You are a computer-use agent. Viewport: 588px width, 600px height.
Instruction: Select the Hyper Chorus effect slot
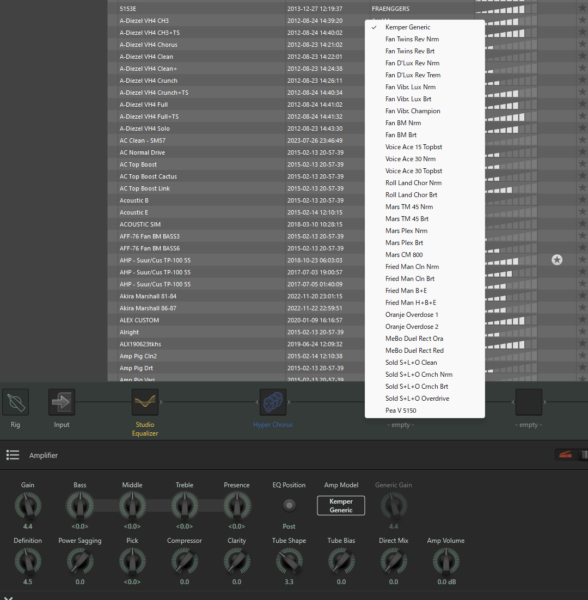pos(273,402)
